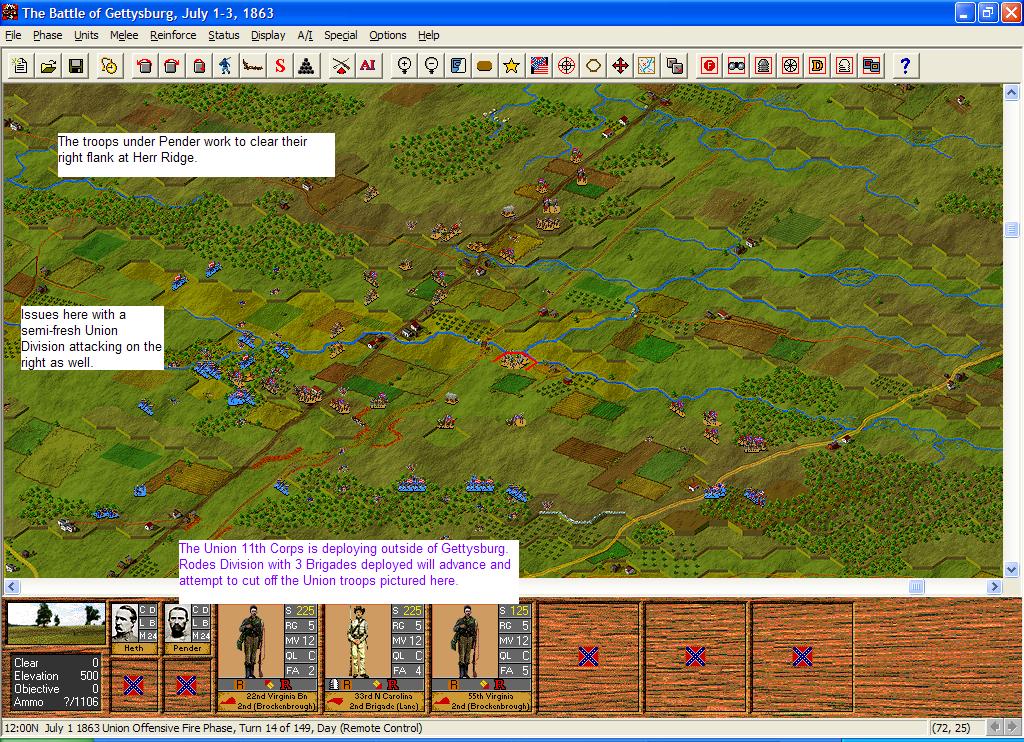Click the gold star toolbar icon

pos(512,66)
